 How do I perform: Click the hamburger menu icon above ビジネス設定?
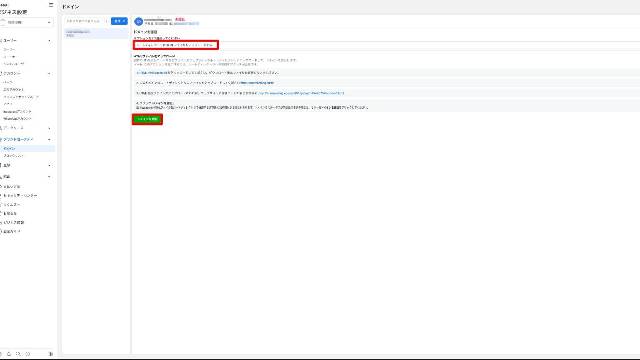coord(51,5)
